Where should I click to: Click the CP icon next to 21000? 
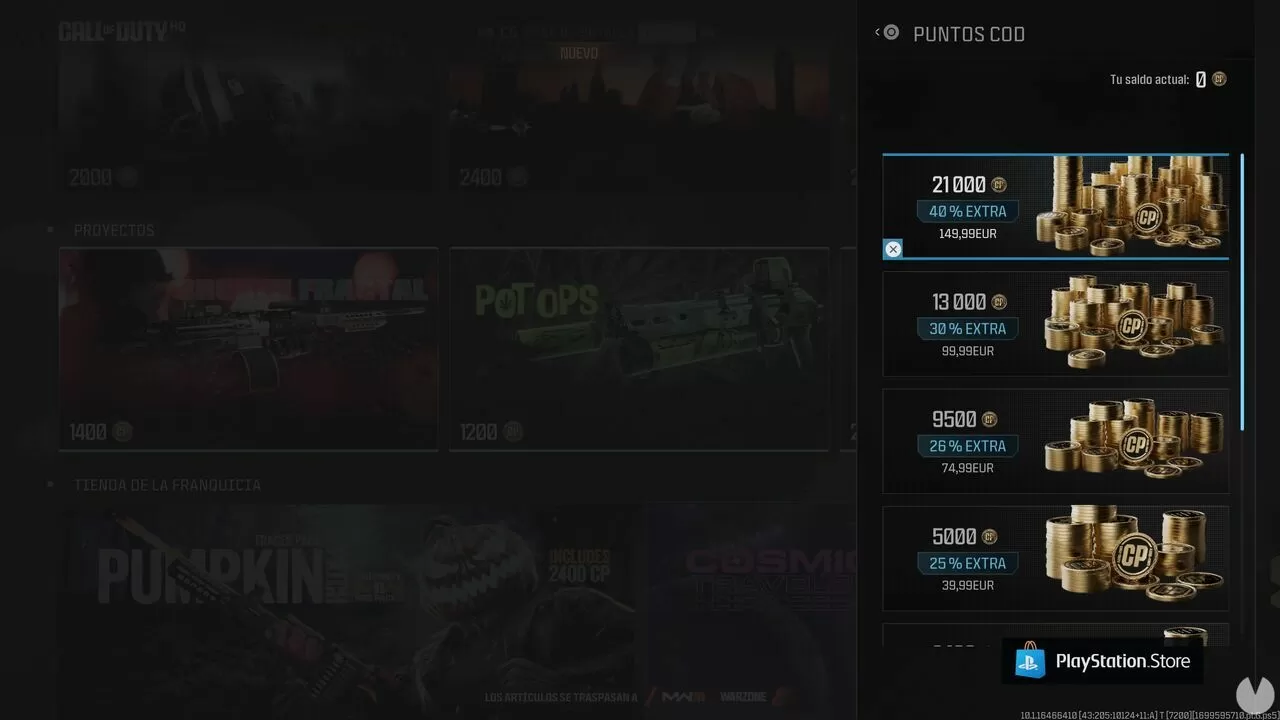tap(998, 185)
